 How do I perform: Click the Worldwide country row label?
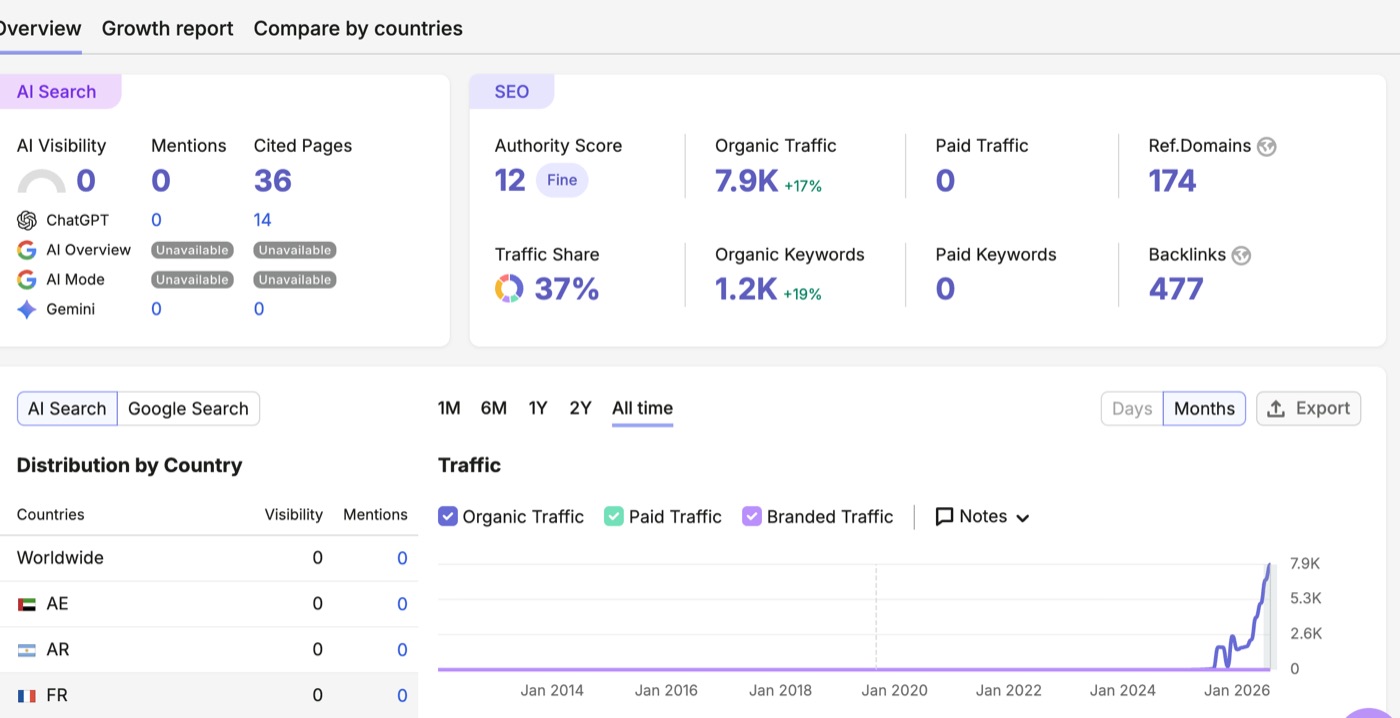[60, 558]
